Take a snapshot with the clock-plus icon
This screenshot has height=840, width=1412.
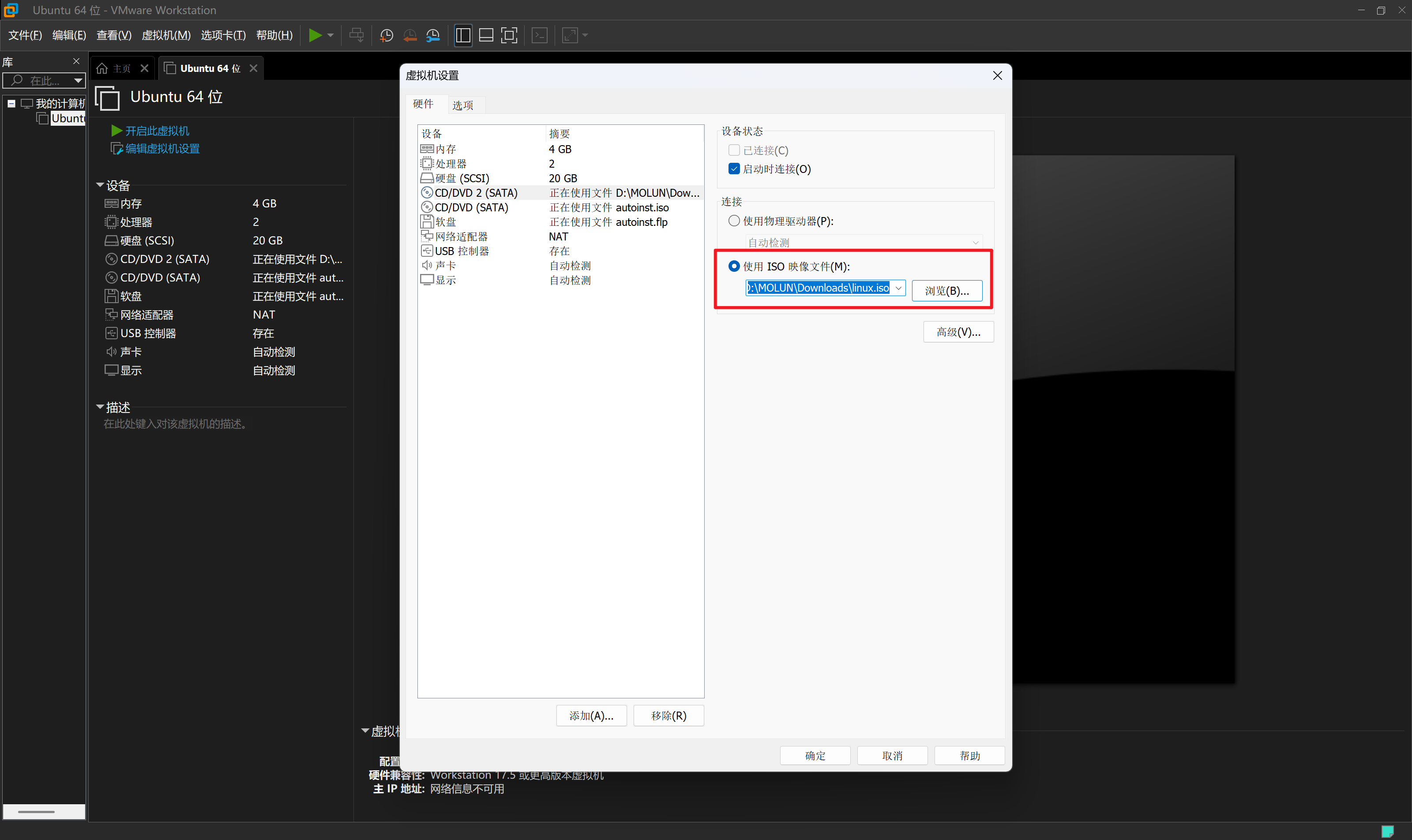[x=387, y=36]
